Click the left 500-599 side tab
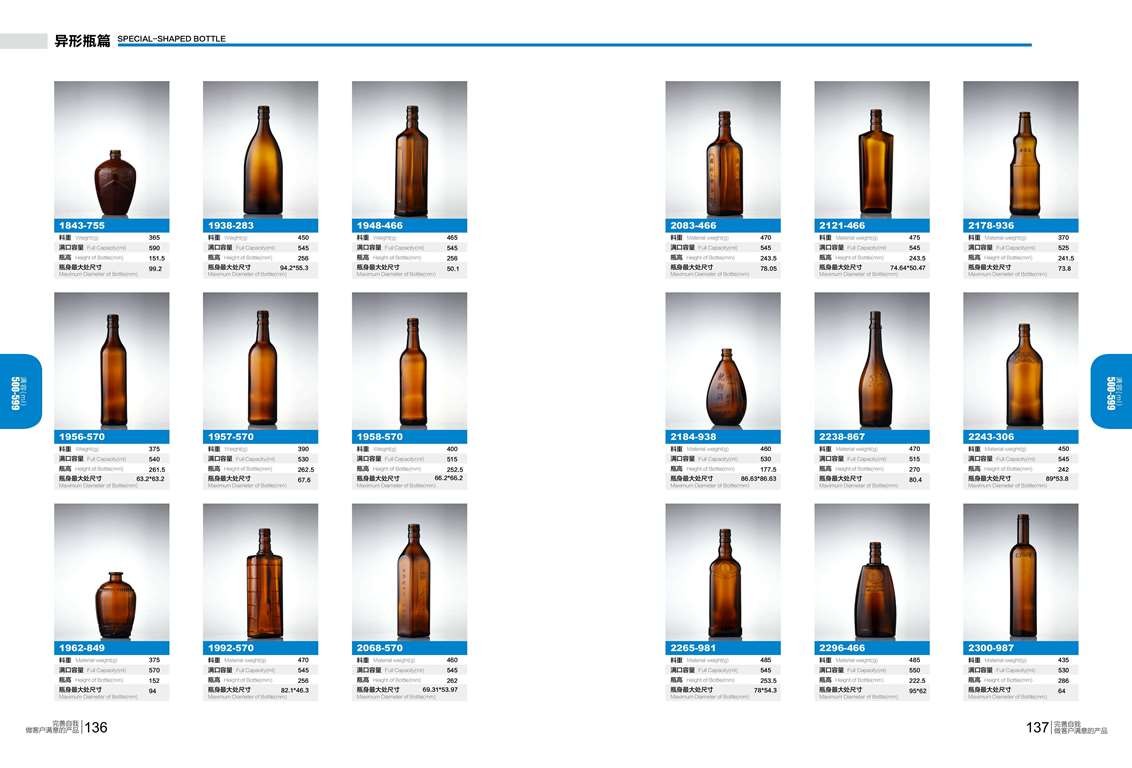This screenshot has height=768, width=1132. coord(21,391)
